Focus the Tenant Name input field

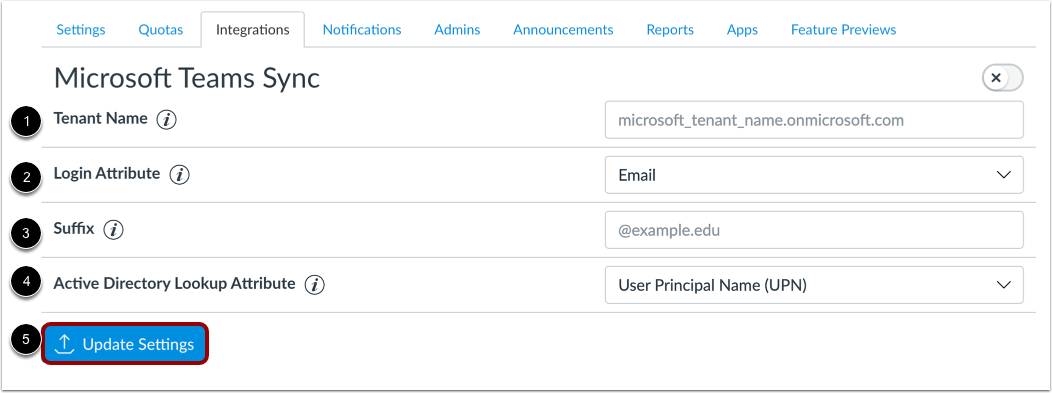814,120
